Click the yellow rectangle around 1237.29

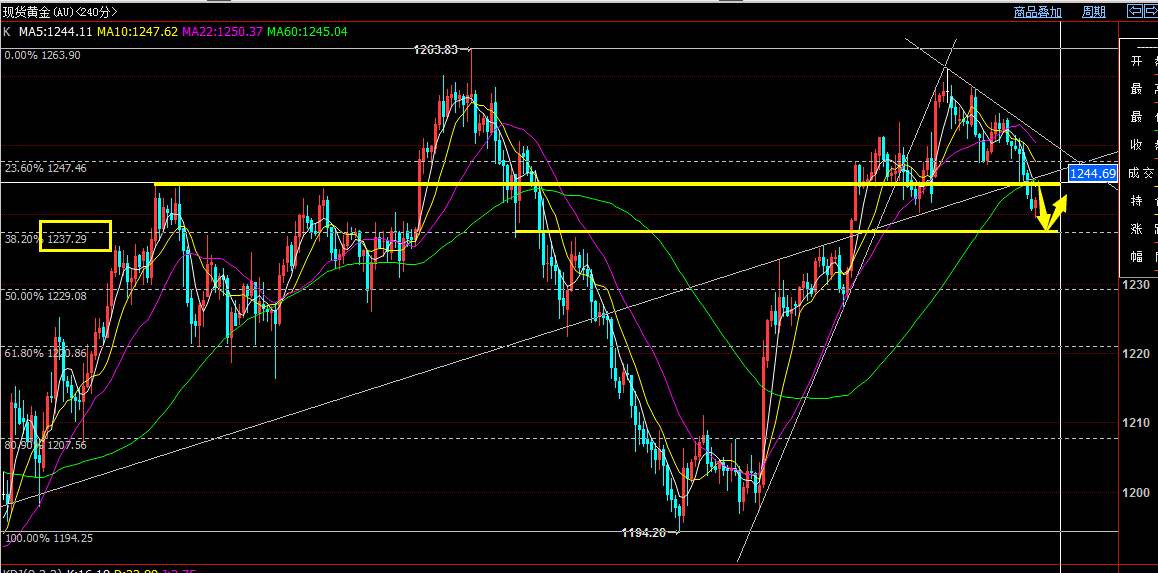coord(75,236)
